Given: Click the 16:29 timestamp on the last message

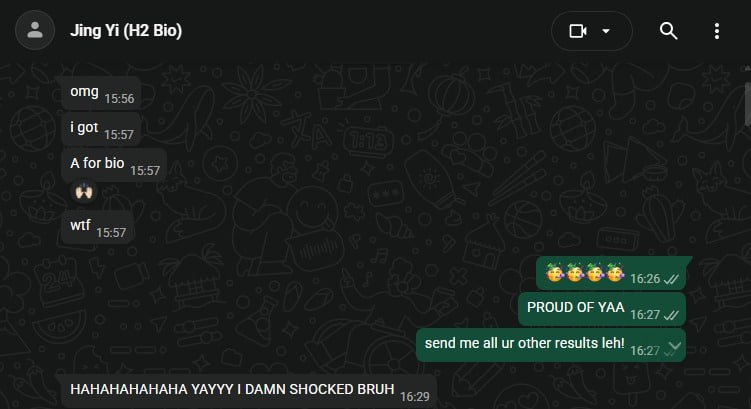Looking at the screenshot, I should [415, 397].
